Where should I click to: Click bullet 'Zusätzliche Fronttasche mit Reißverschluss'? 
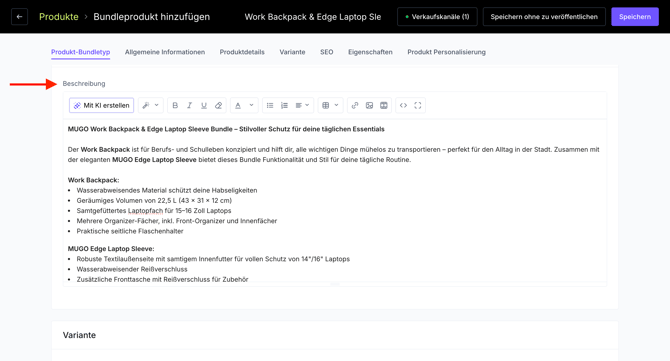pyautogui.click(x=162, y=279)
